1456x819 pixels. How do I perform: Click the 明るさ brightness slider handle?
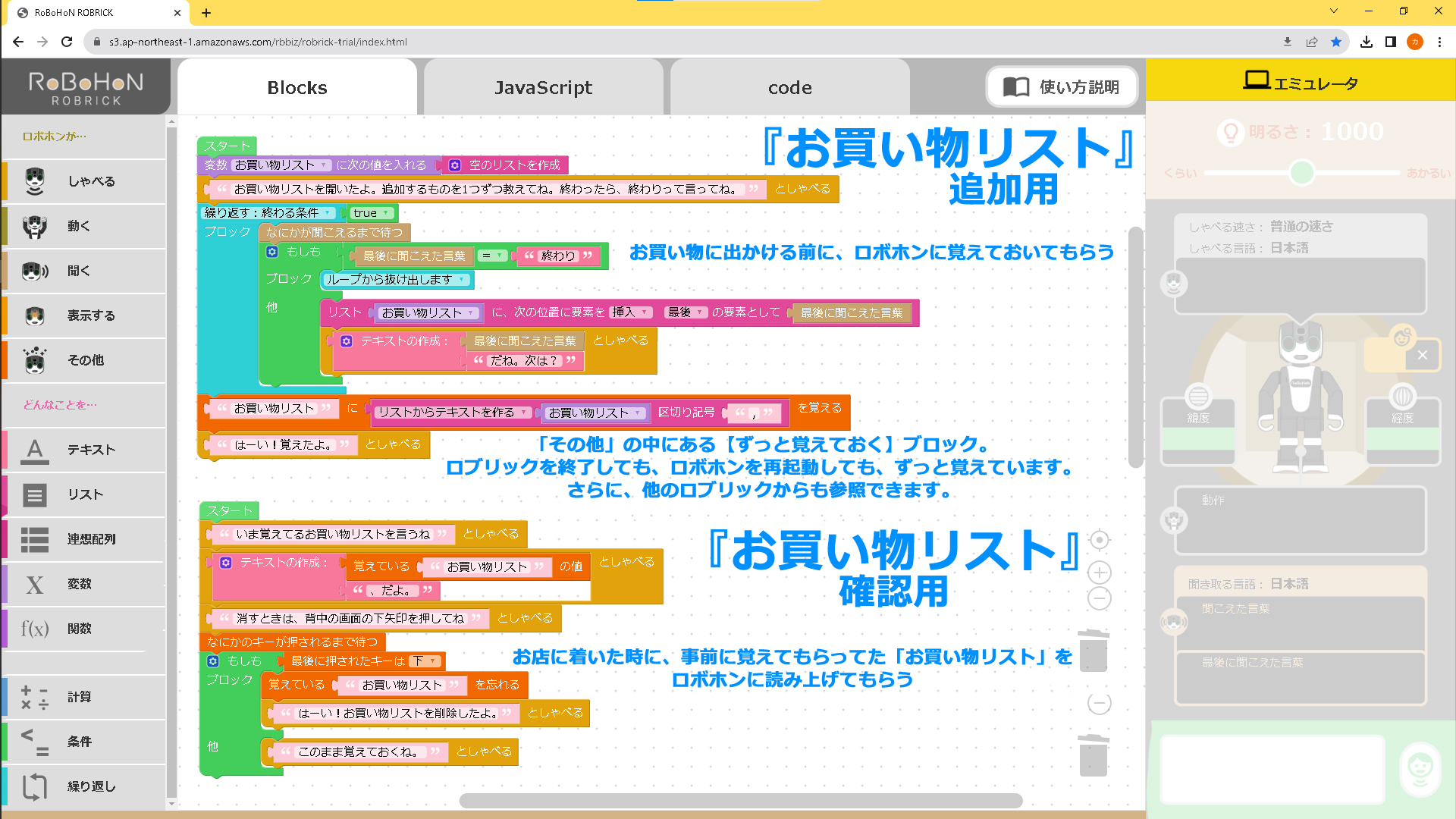coord(1302,173)
